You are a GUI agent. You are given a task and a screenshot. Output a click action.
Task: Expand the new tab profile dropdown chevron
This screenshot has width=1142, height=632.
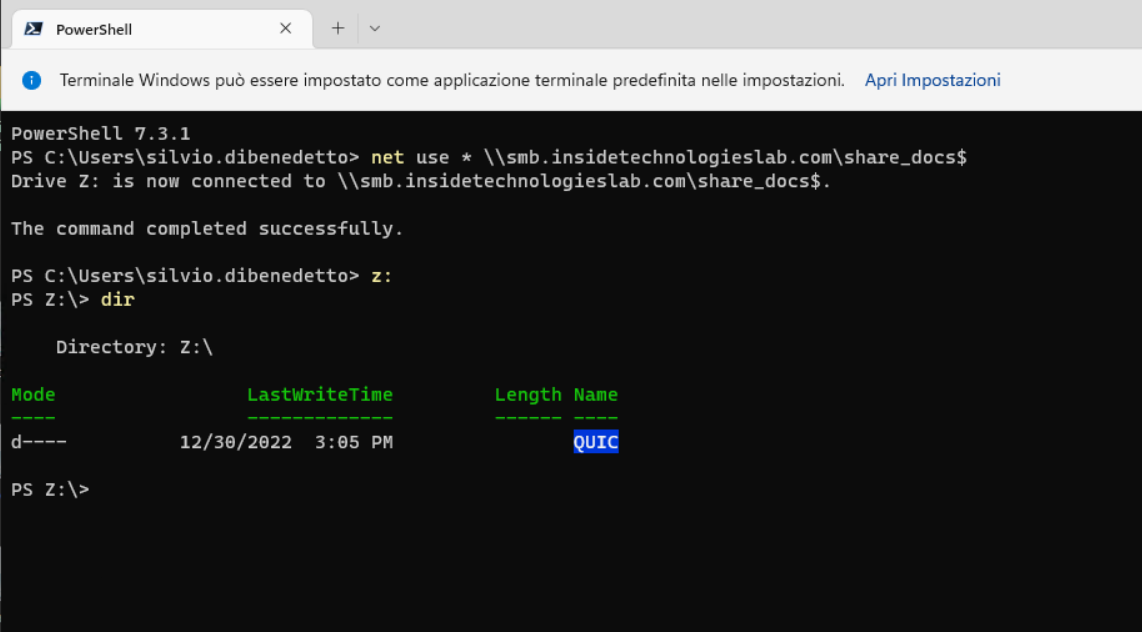(375, 29)
